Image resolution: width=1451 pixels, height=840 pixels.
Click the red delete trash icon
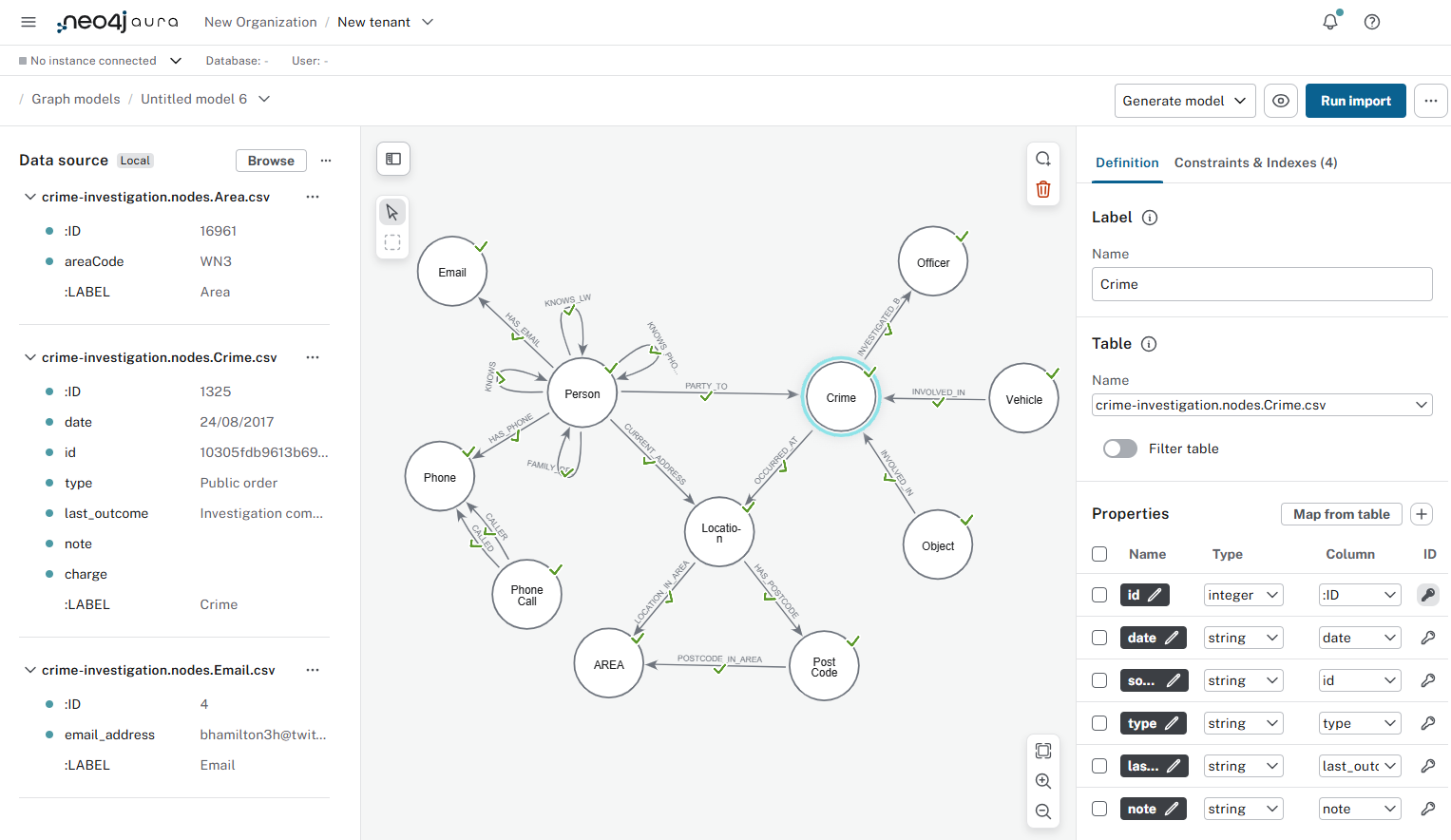(x=1043, y=189)
